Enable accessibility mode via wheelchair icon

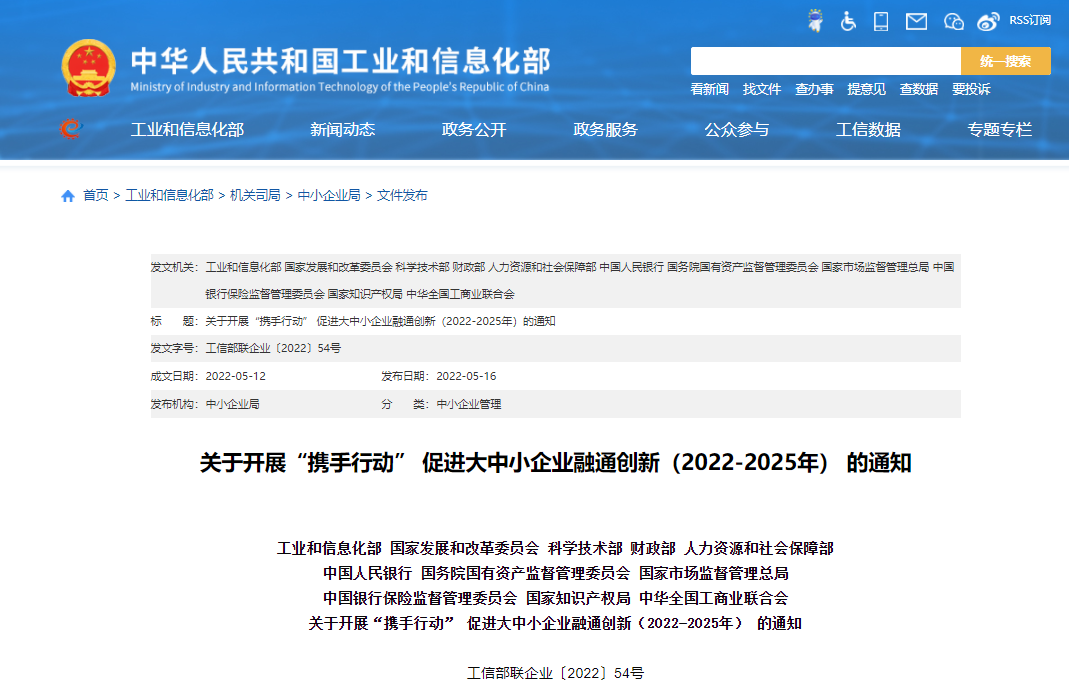tap(848, 21)
